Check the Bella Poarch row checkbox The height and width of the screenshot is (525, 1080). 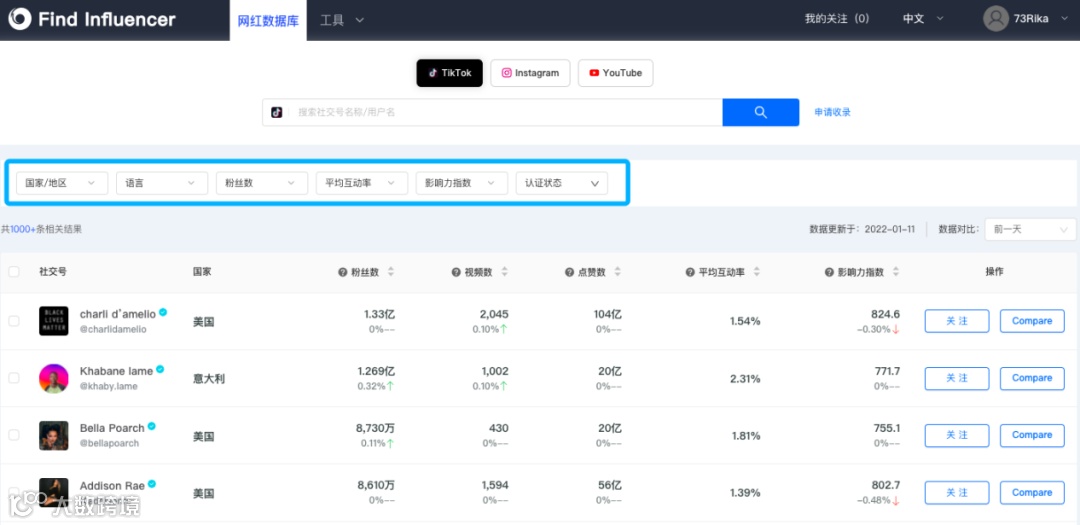14,435
